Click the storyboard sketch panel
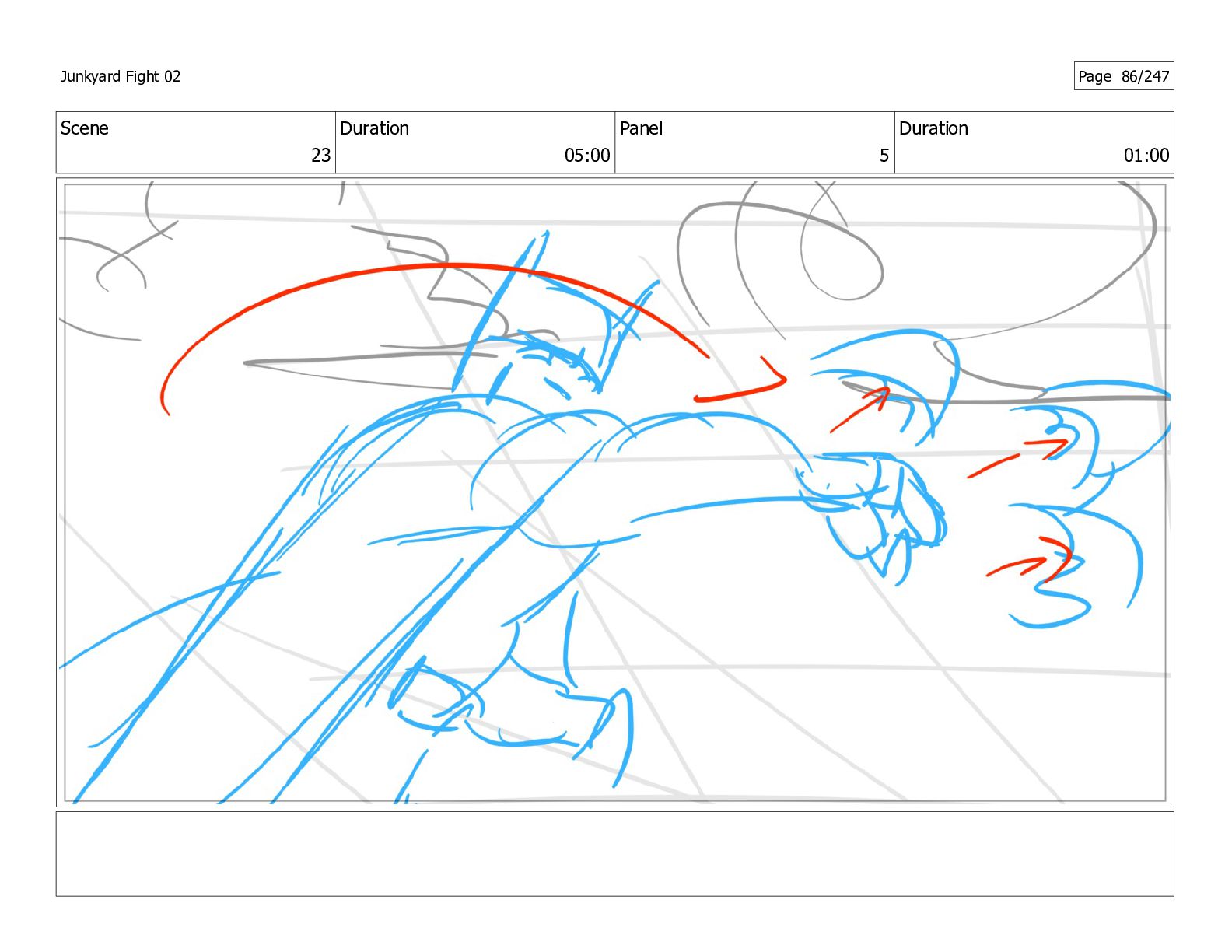 614,492
